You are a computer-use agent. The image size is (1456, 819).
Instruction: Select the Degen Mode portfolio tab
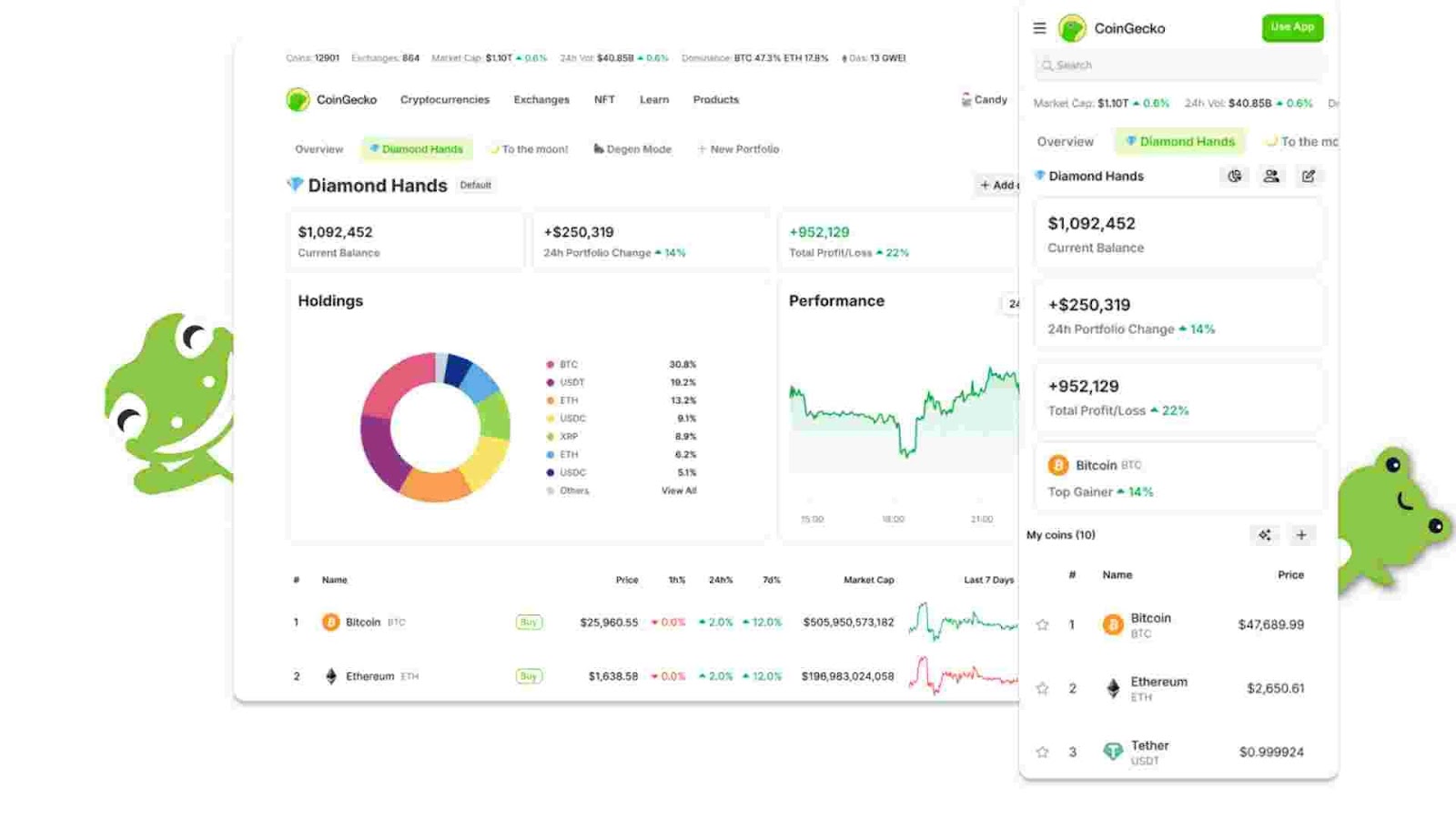[632, 149]
